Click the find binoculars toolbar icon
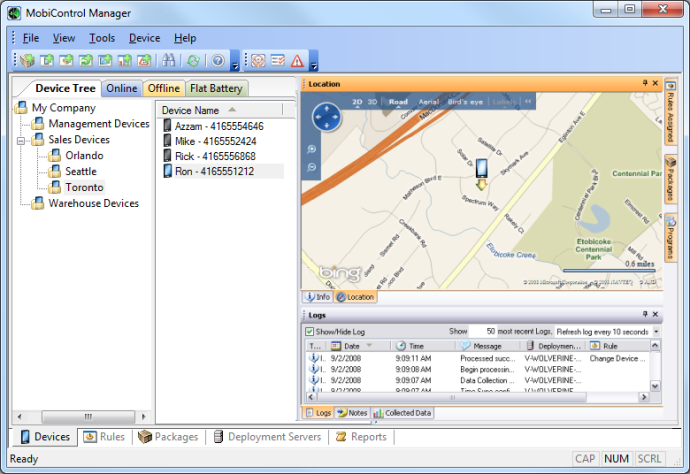Image resolution: width=690 pixels, height=474 pixels. 168,60
